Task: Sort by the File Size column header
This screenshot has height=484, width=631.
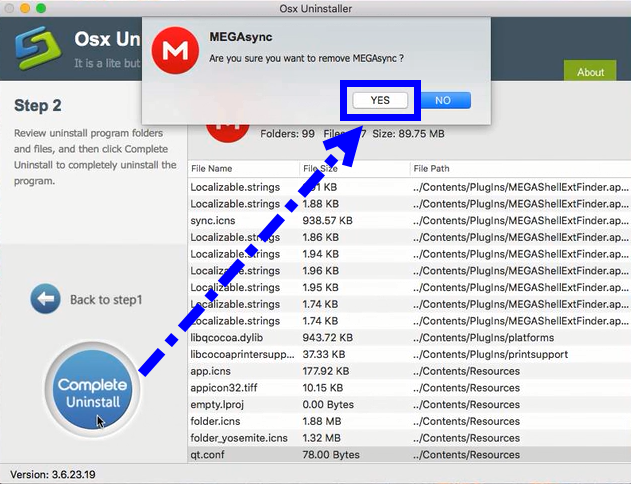Action: [326, 168]
